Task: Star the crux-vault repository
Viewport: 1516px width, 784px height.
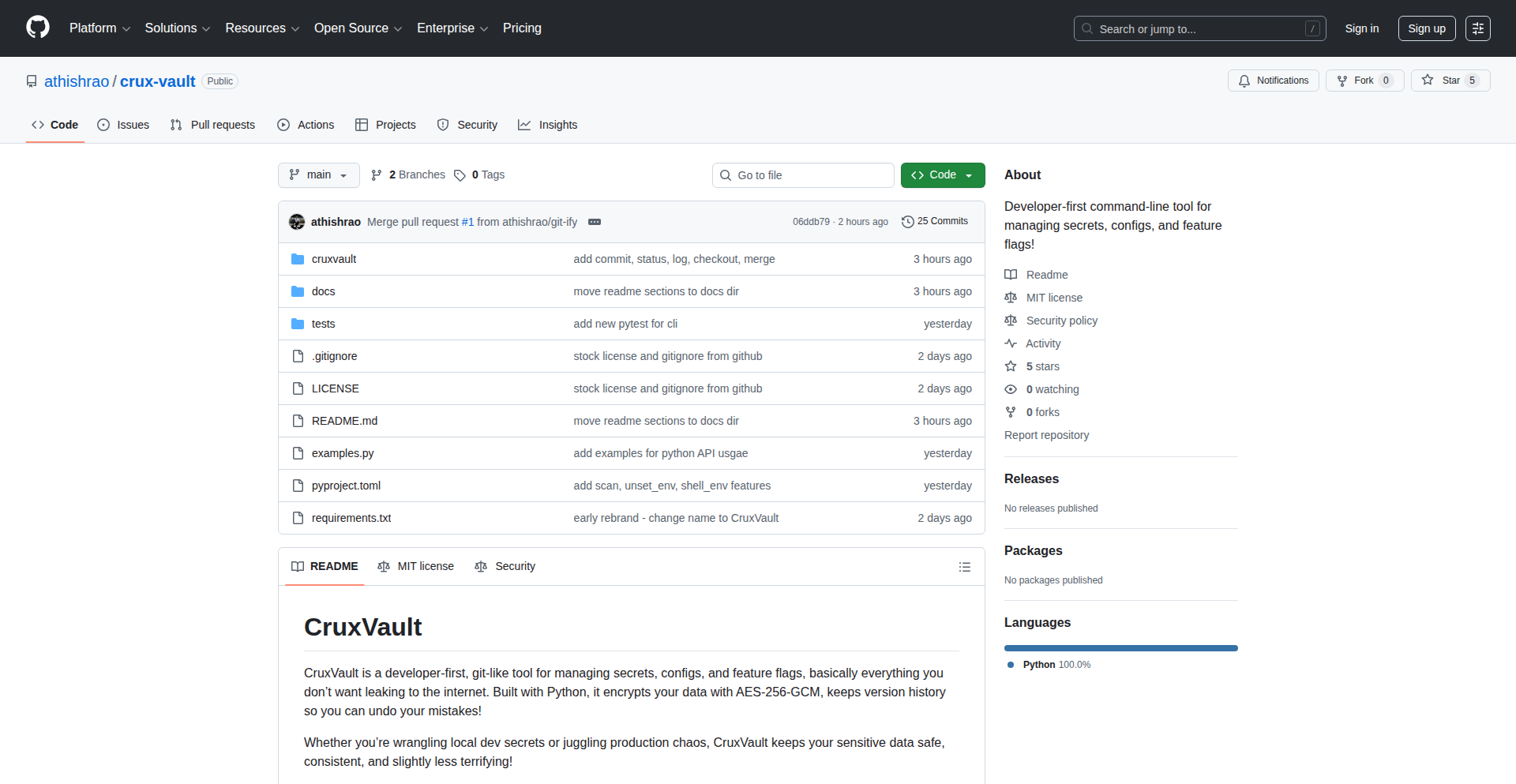Action: click(1450, 81)
